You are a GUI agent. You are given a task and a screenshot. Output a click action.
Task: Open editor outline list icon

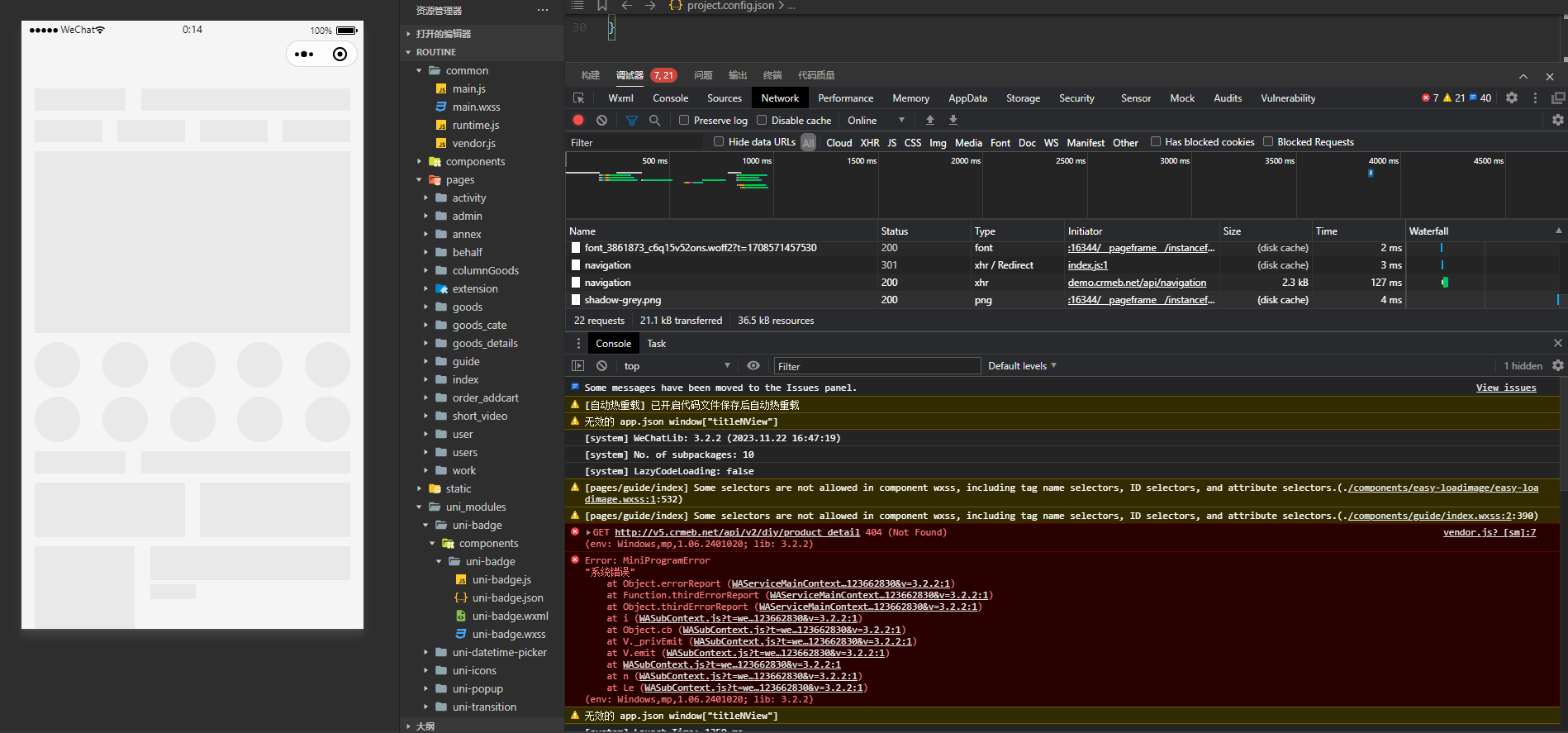click(x=577, y=5)
